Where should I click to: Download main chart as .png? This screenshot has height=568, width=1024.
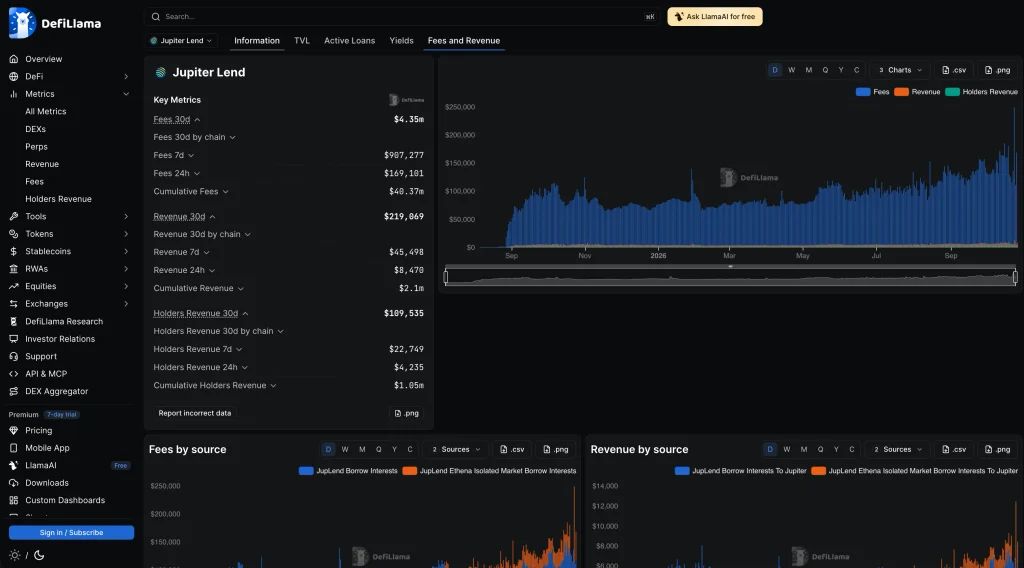coord(997,70)
